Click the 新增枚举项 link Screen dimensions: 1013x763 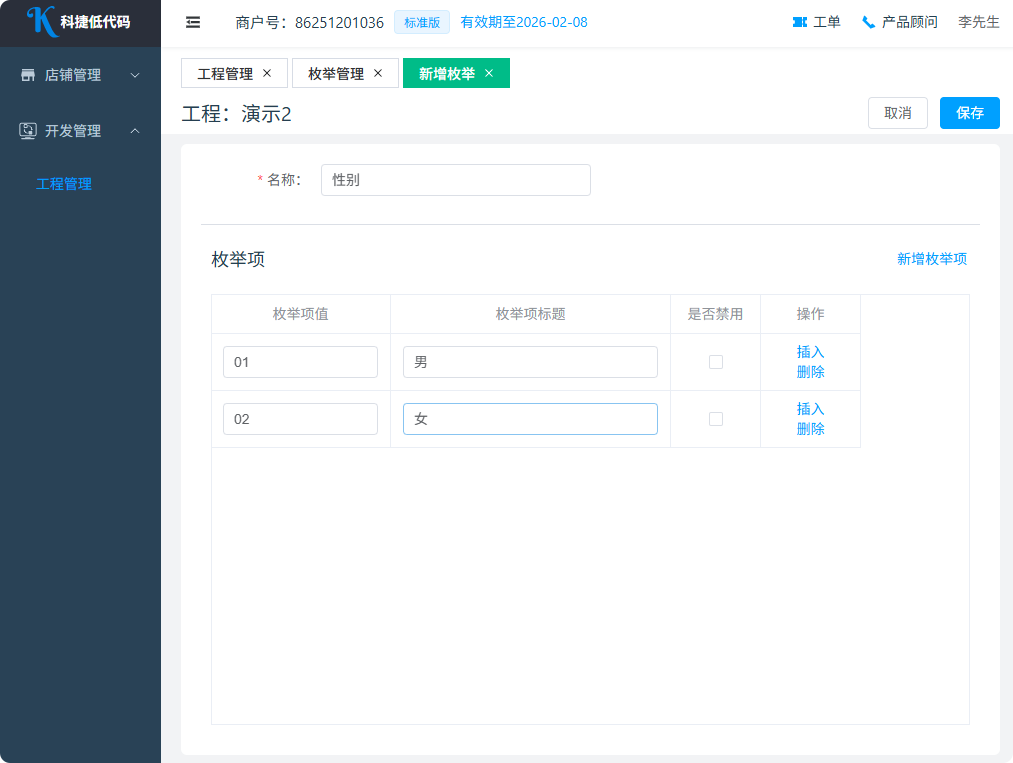pos(931,259)
